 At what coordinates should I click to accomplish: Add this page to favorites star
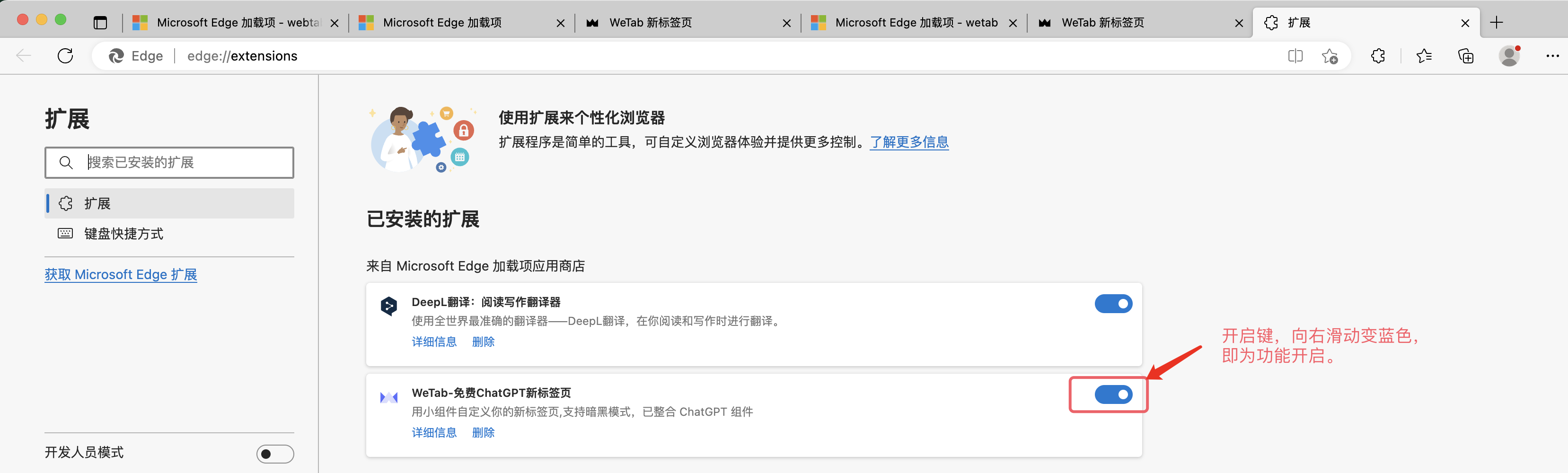(1330, 56)
